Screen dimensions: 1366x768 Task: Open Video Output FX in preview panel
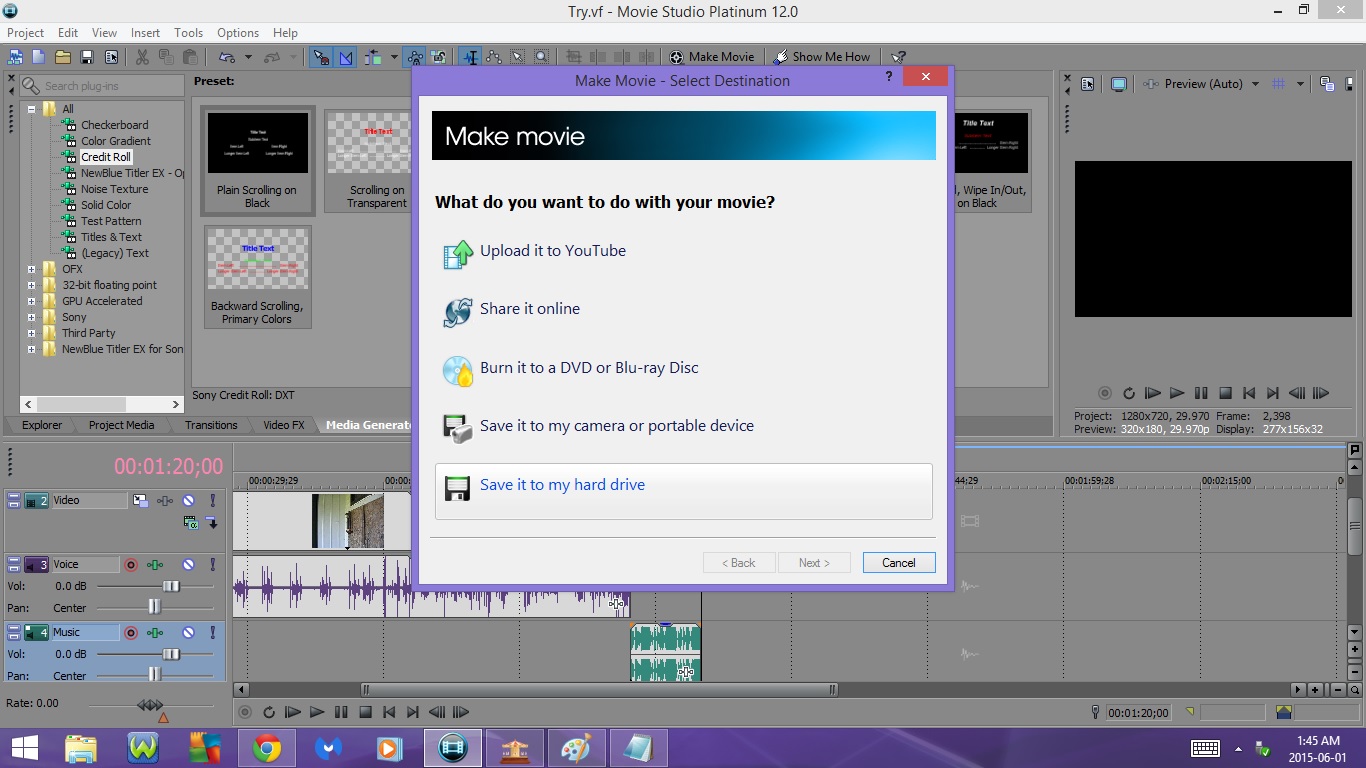coord(1151,84)
